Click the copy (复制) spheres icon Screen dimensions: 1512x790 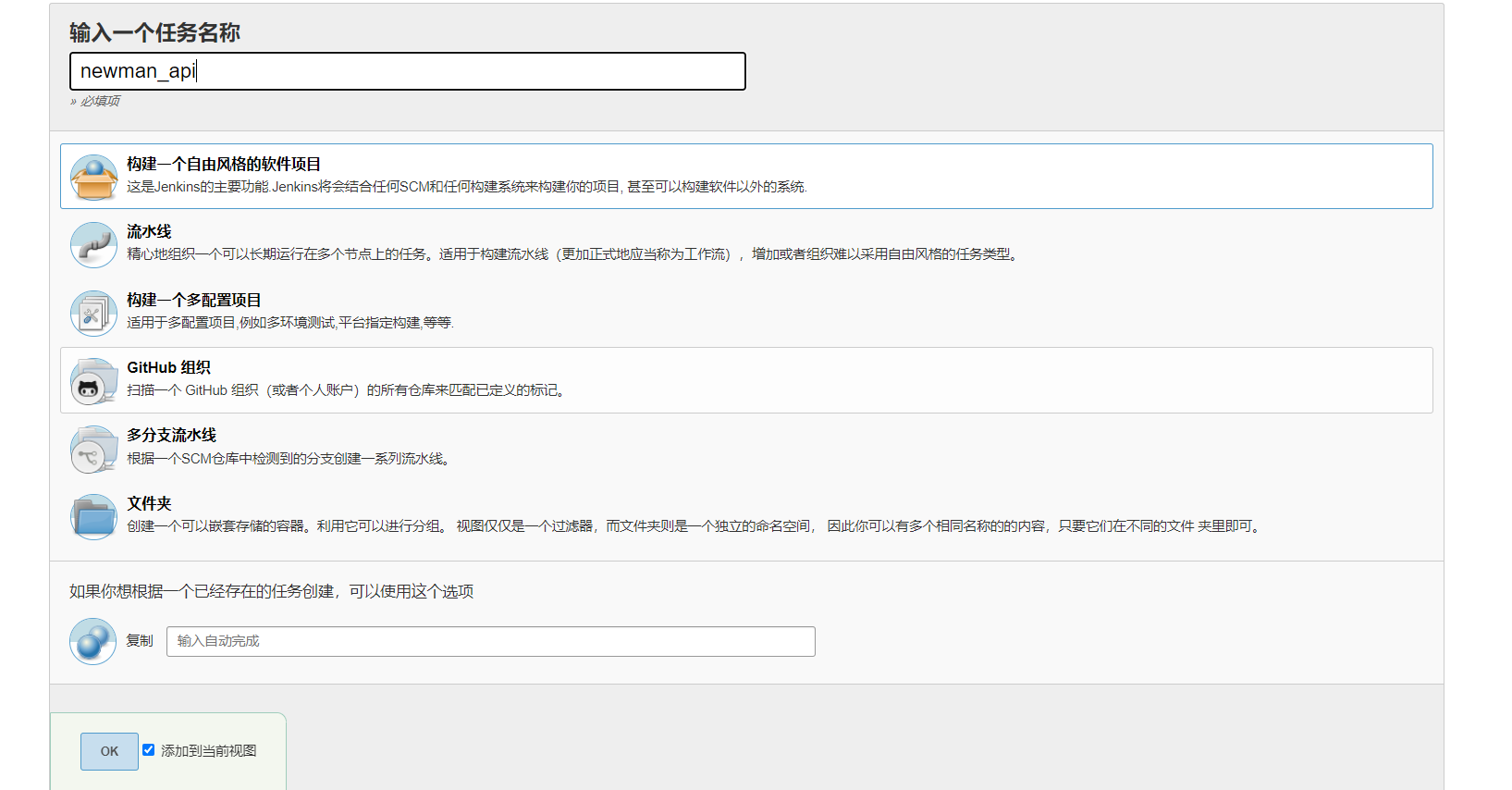[x=93, y=641]
